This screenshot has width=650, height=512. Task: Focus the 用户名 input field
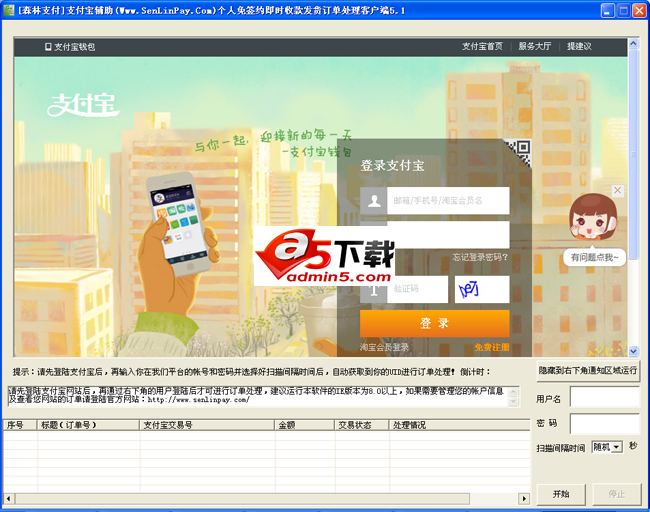point(605,397)
